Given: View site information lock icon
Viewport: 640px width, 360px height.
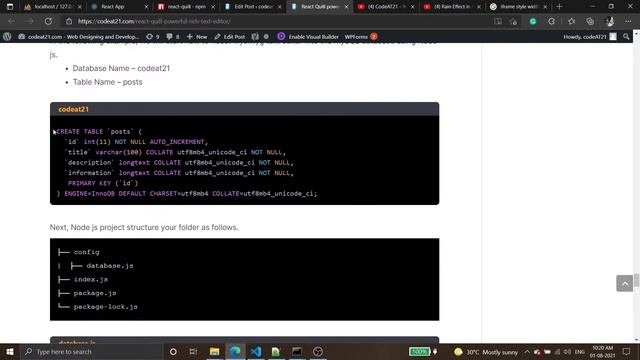Looking at the screenshot, I should pos(69,21).
